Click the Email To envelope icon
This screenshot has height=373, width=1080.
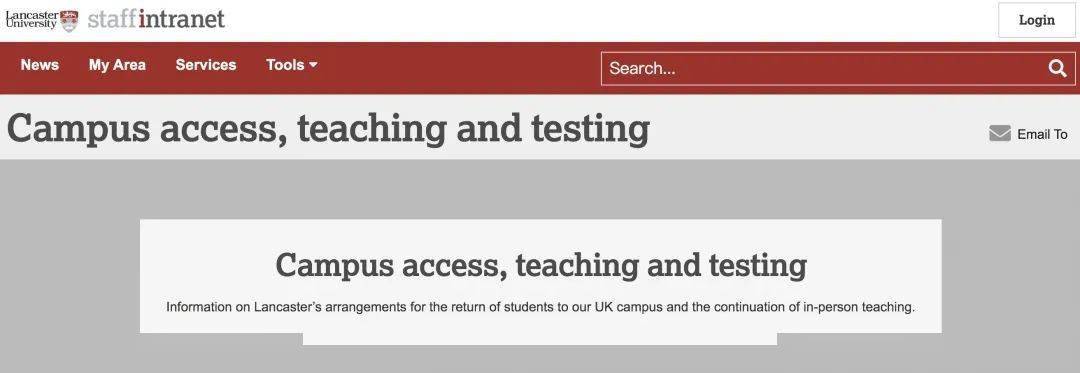[999, 134]
